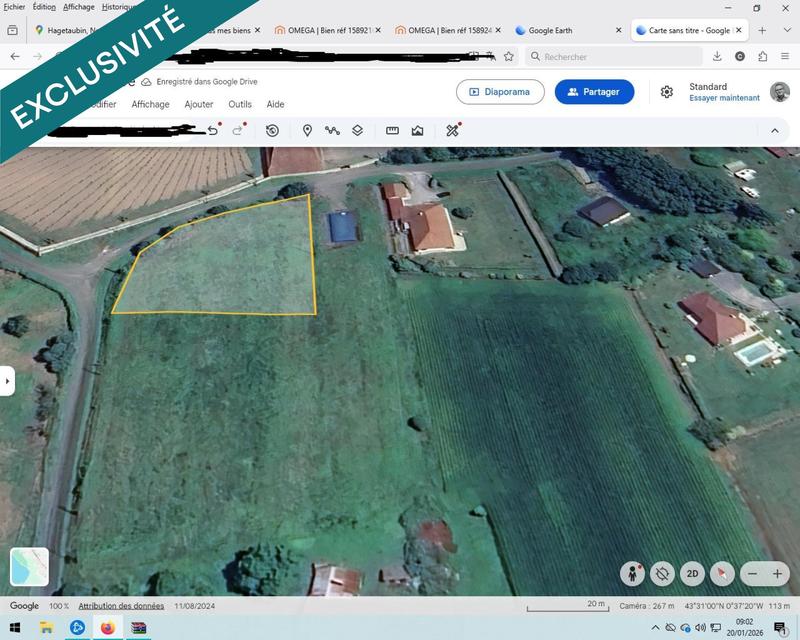Screen dimensions: 800x640
Task: Open the Outils menu
Action: pyautogui.click(x=241, y=104)
